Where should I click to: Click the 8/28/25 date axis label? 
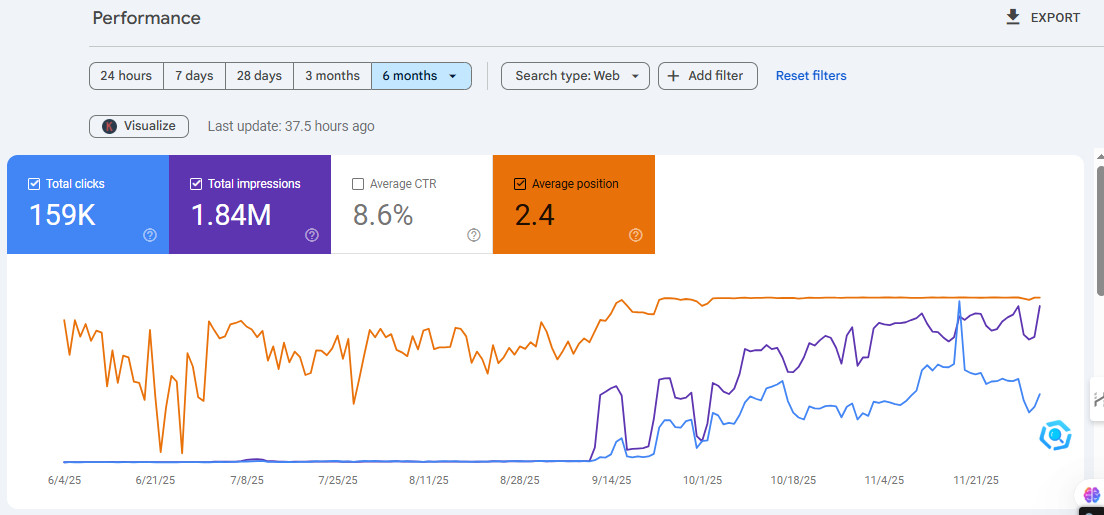click(520, 480)
